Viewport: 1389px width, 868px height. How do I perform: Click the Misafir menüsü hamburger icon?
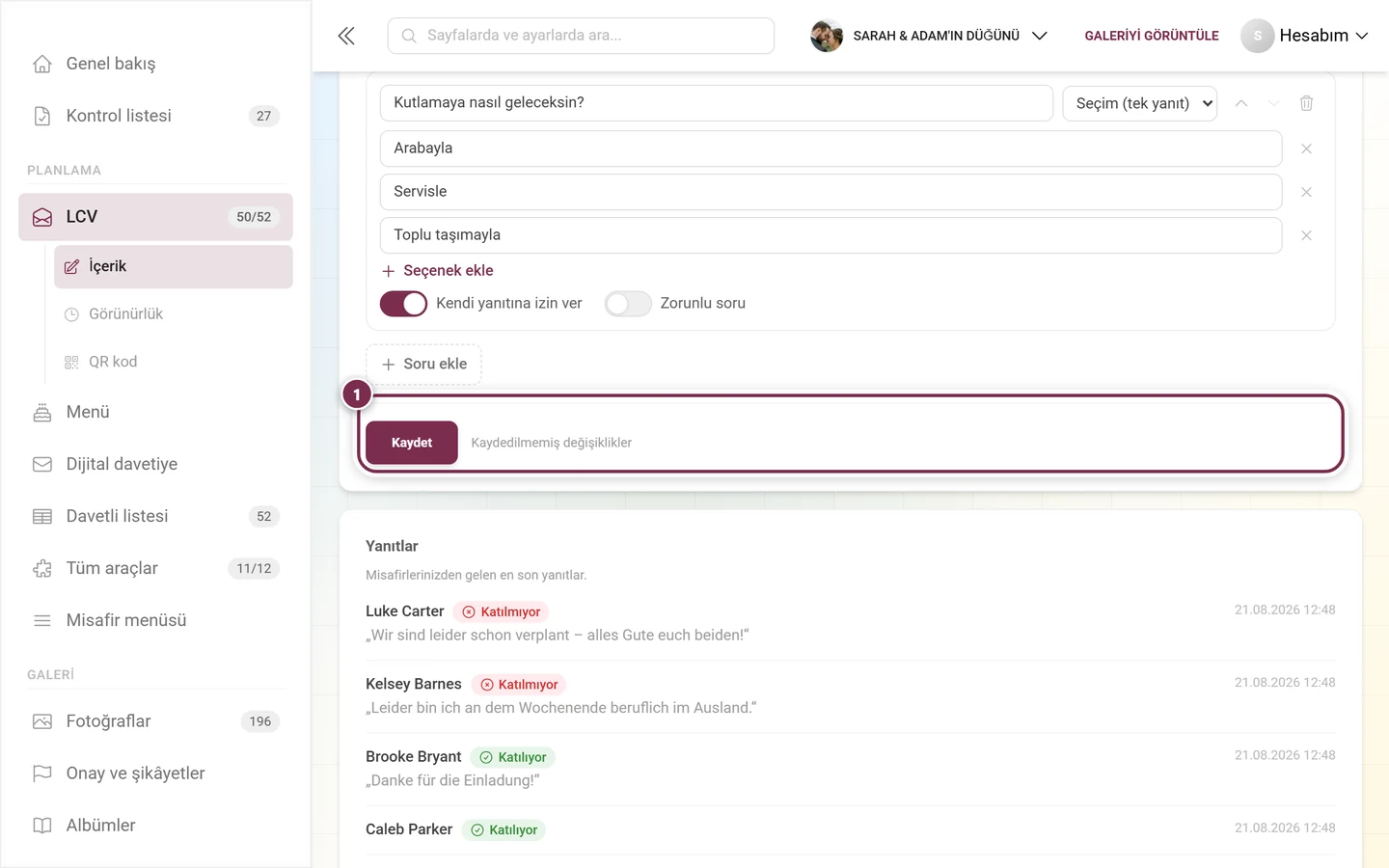pos(42,620)
